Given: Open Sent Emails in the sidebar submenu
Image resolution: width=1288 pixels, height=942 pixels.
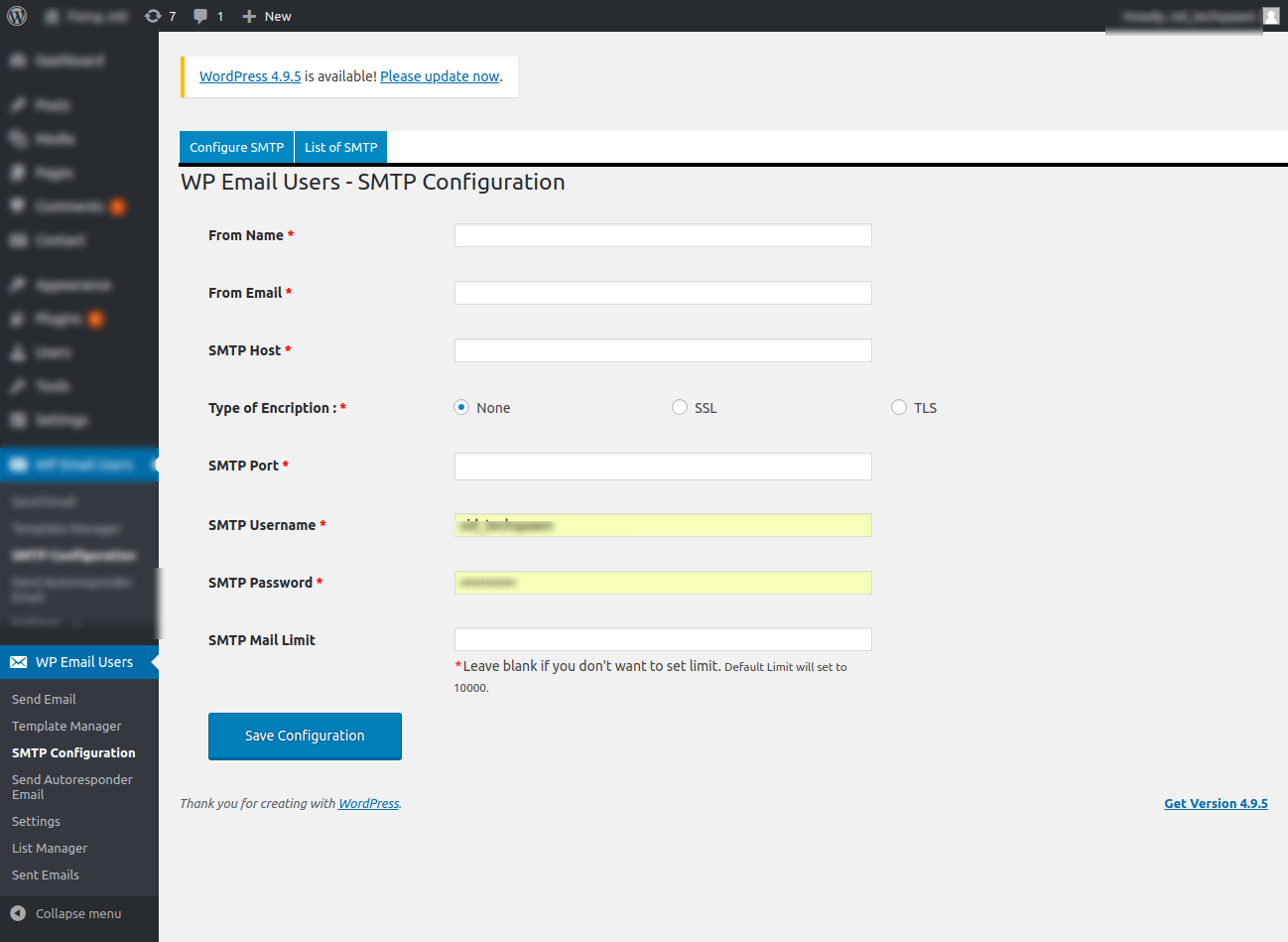Looking at the screenshot, I should 46,875.
